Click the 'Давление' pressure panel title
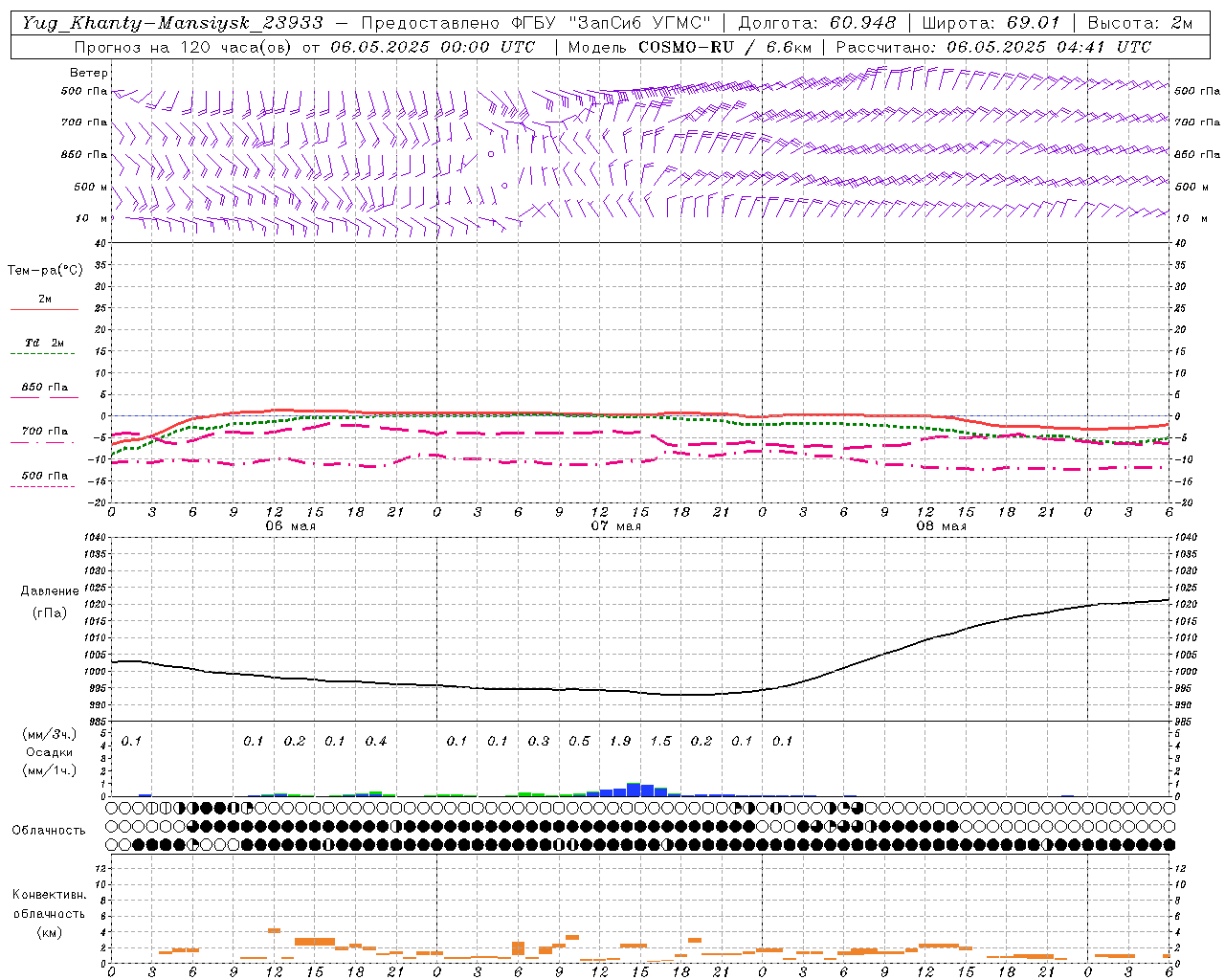The width and height of the screenshot is (1225, 980). pyautogui.click(x=50, y=591)
